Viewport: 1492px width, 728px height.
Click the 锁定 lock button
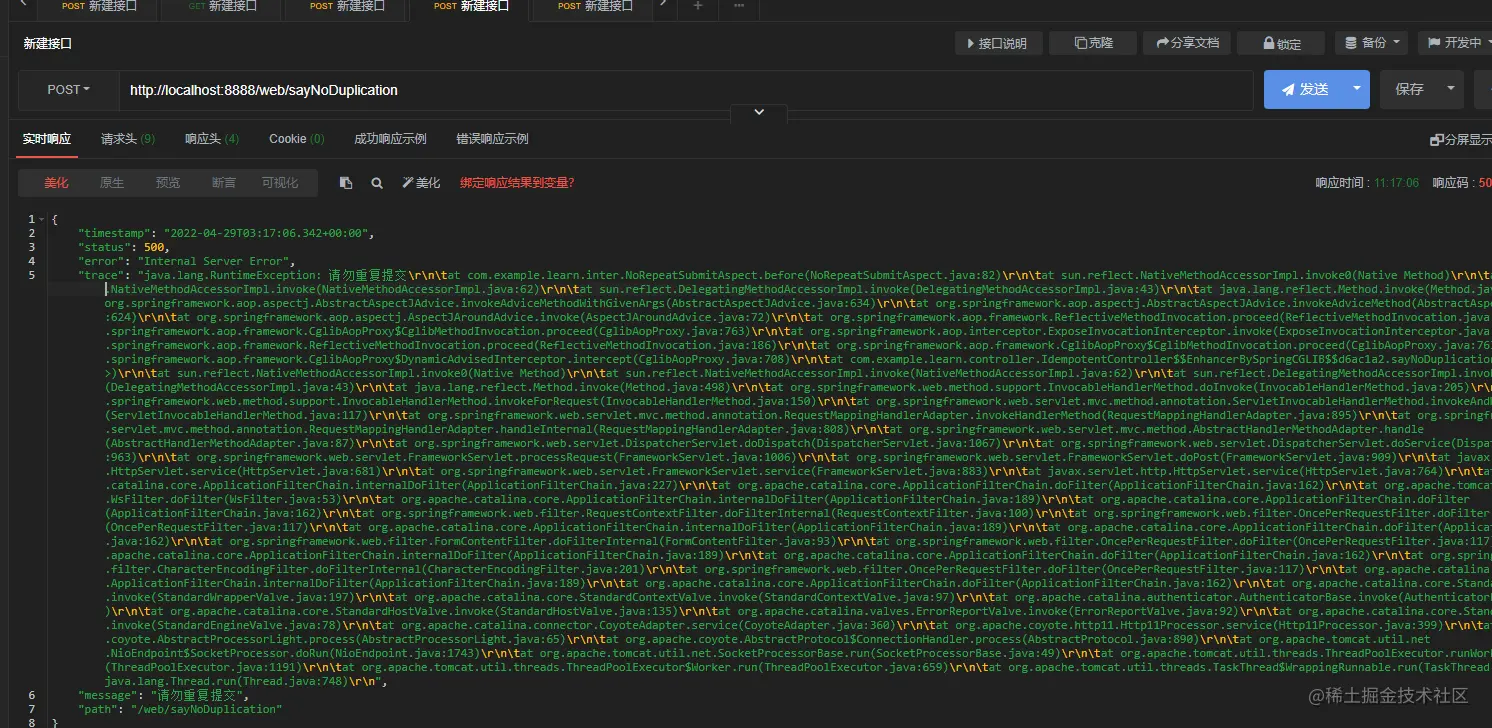[x=1282, y=43]
